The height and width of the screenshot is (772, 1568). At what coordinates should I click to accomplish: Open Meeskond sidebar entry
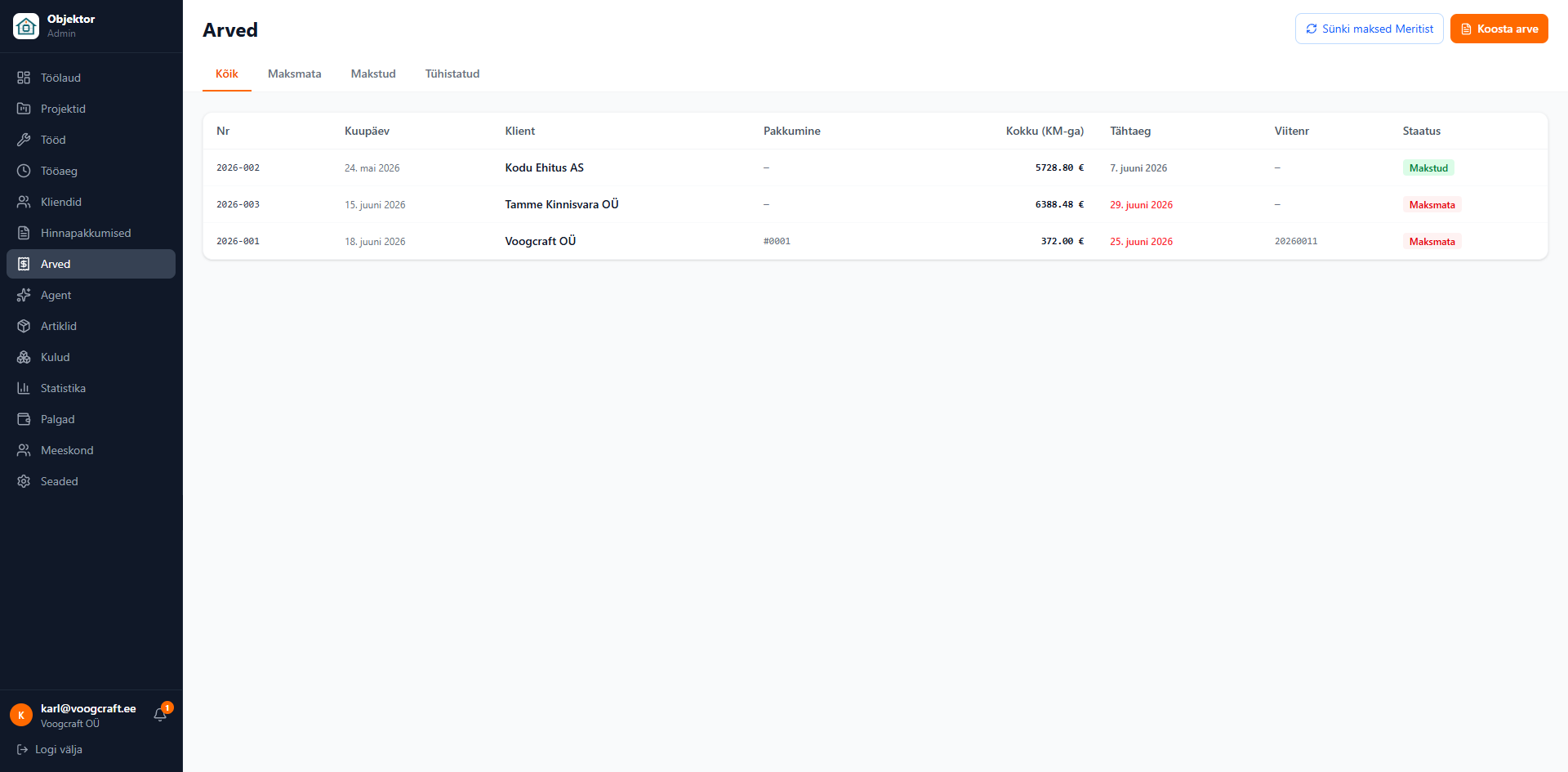tap(91, 450)
